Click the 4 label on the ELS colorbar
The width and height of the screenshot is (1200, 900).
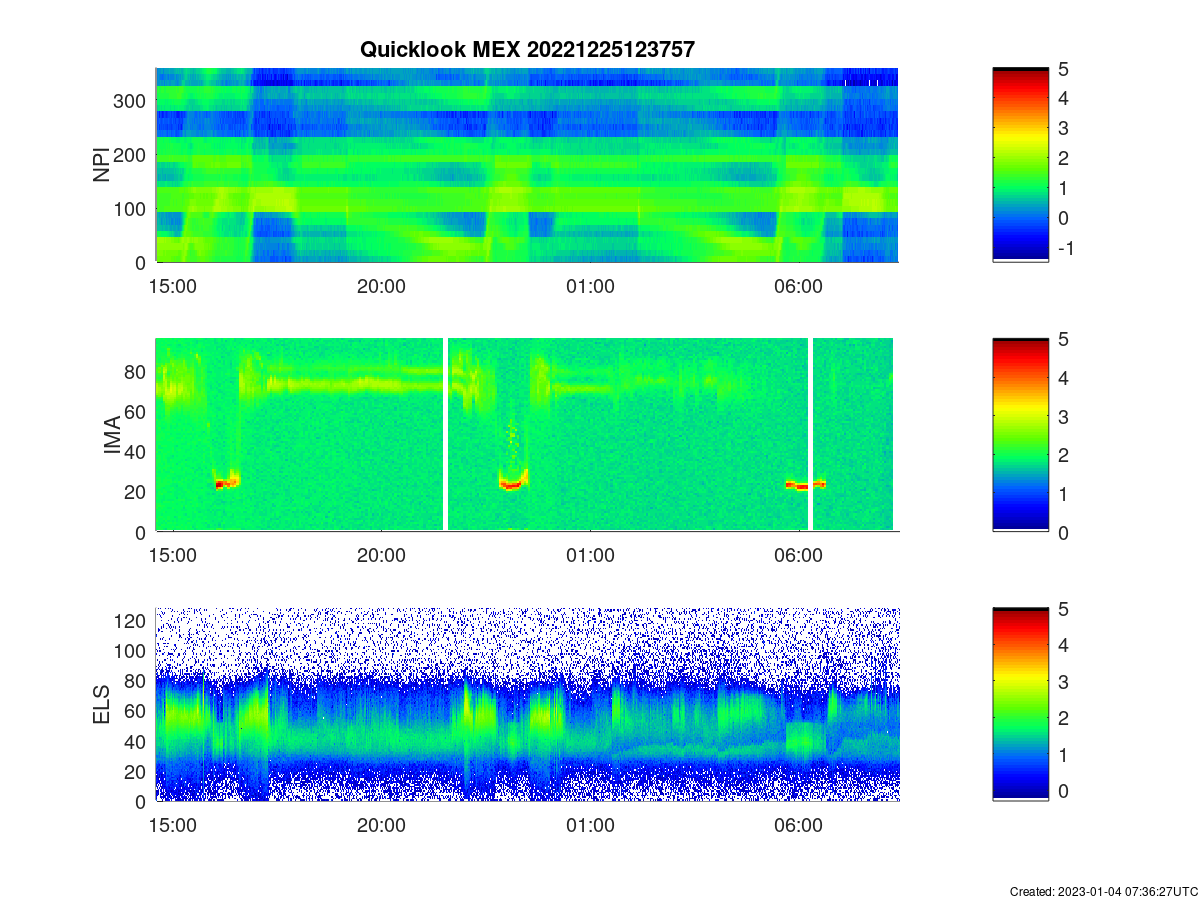1063,645
